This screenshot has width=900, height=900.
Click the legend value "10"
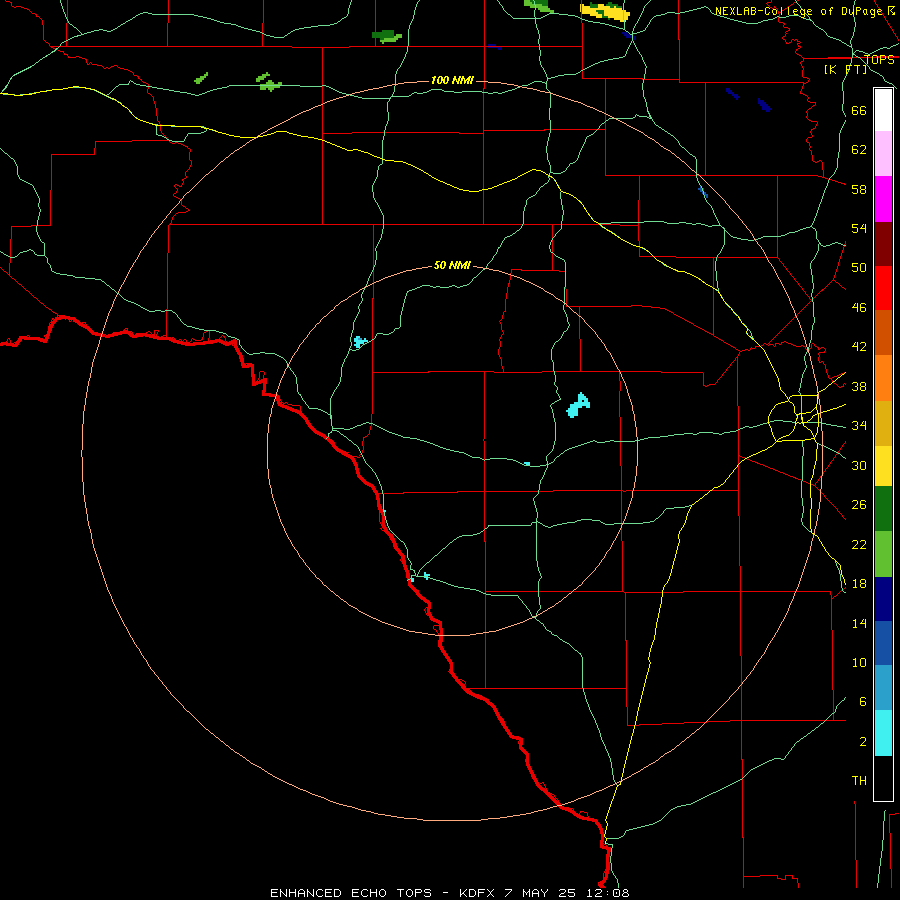pyautogui.click(x=859, y=663)
